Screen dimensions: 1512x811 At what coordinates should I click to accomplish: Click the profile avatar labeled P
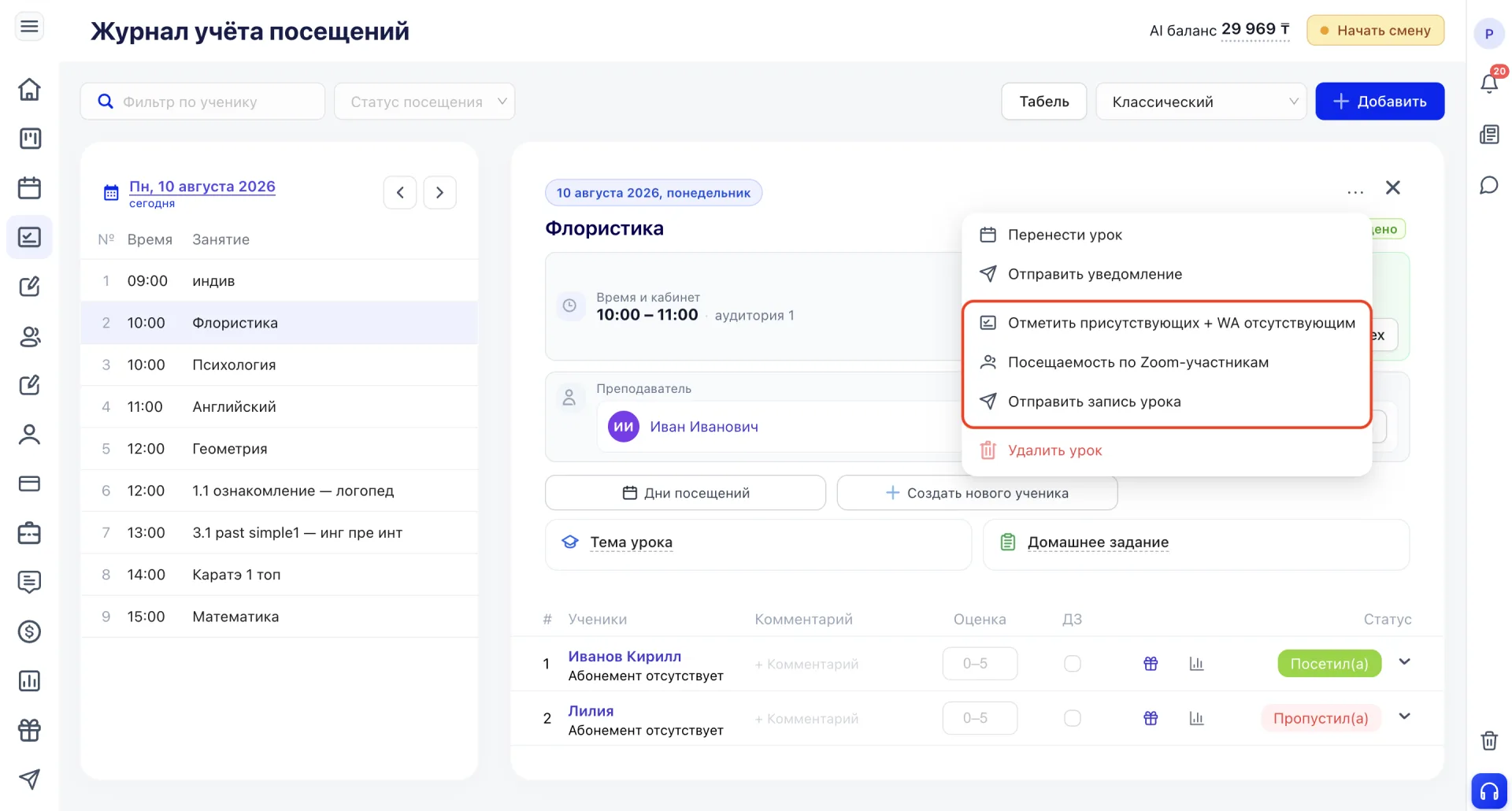tap(1489, 34)
